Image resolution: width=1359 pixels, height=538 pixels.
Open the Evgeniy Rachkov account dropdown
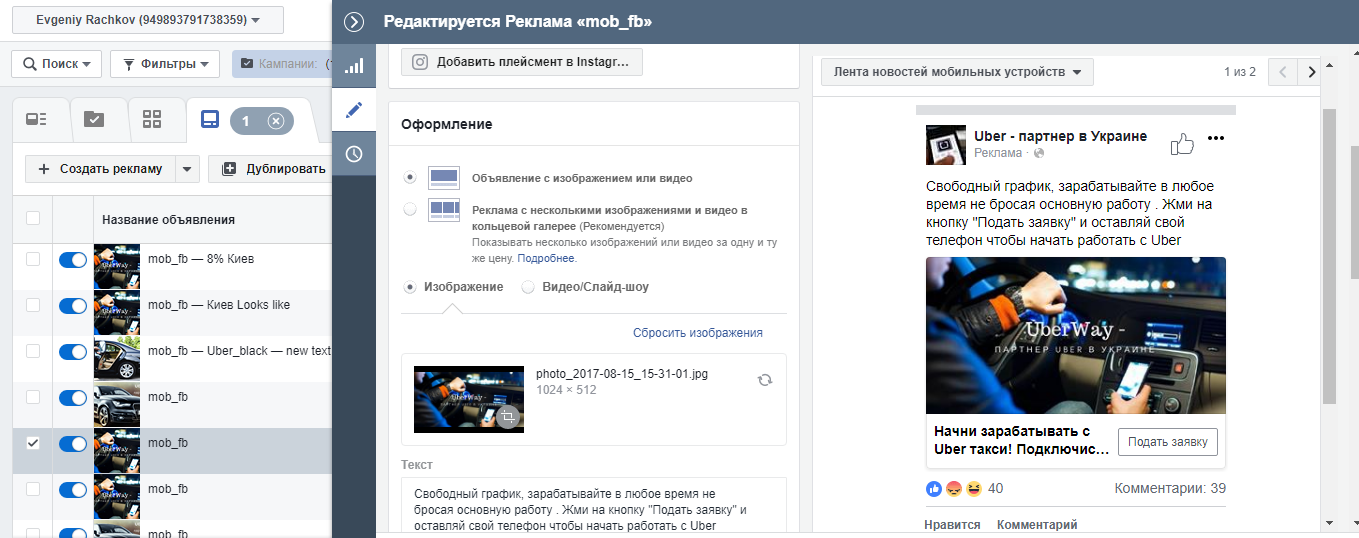point(148,20)
